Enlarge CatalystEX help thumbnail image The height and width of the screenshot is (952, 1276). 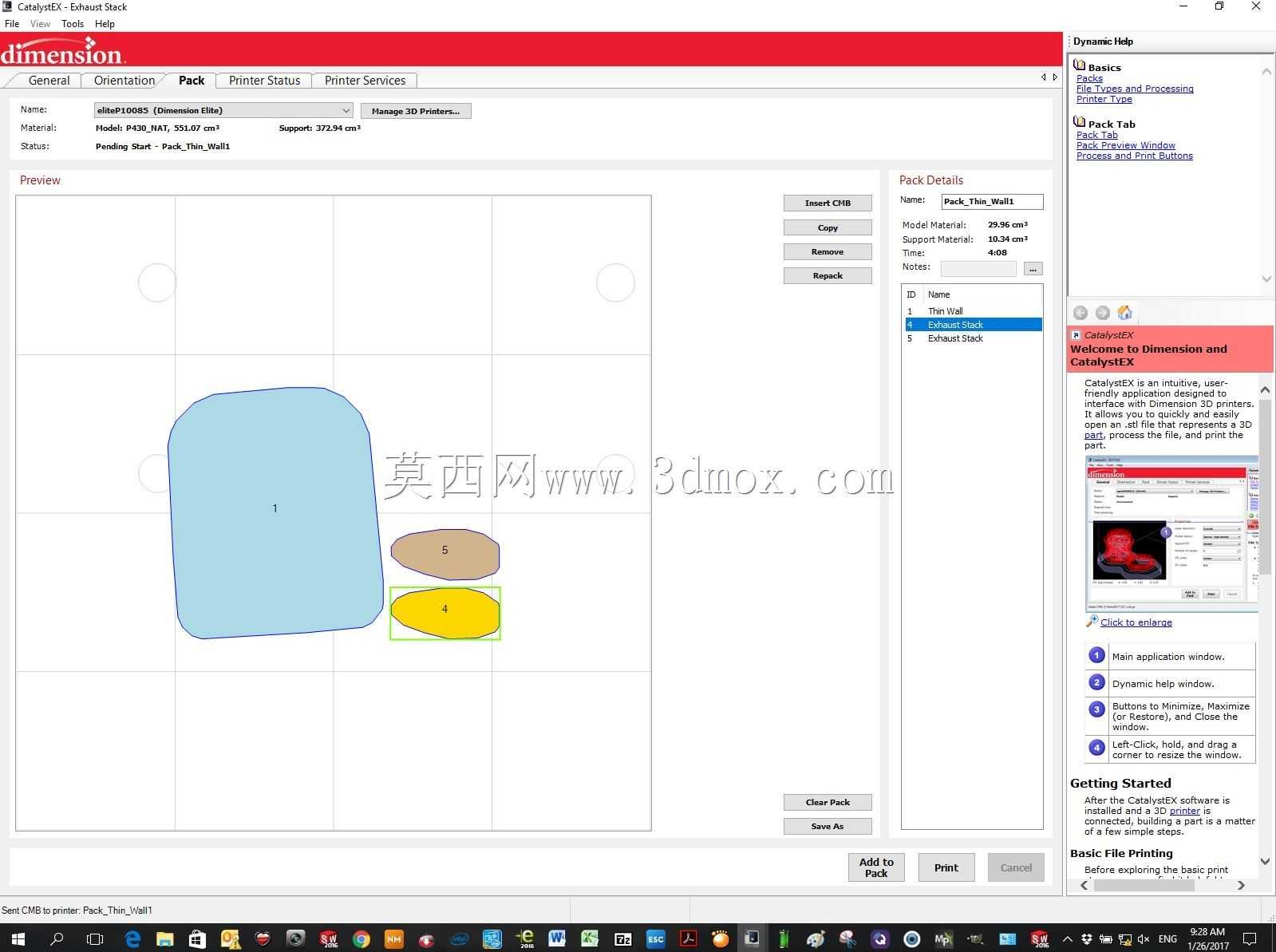1171,533
